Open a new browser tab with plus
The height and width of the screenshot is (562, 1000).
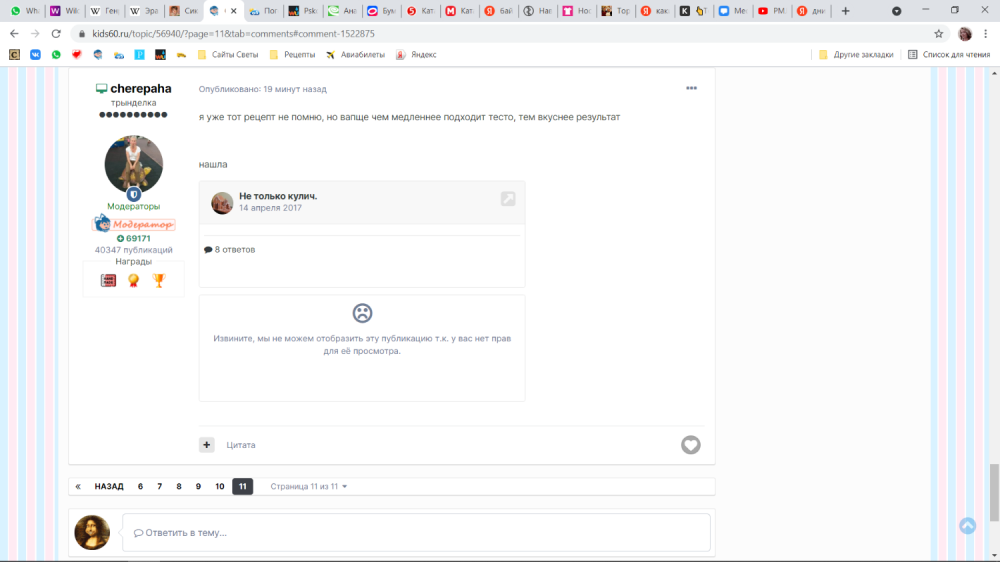[x=846, y=11]
